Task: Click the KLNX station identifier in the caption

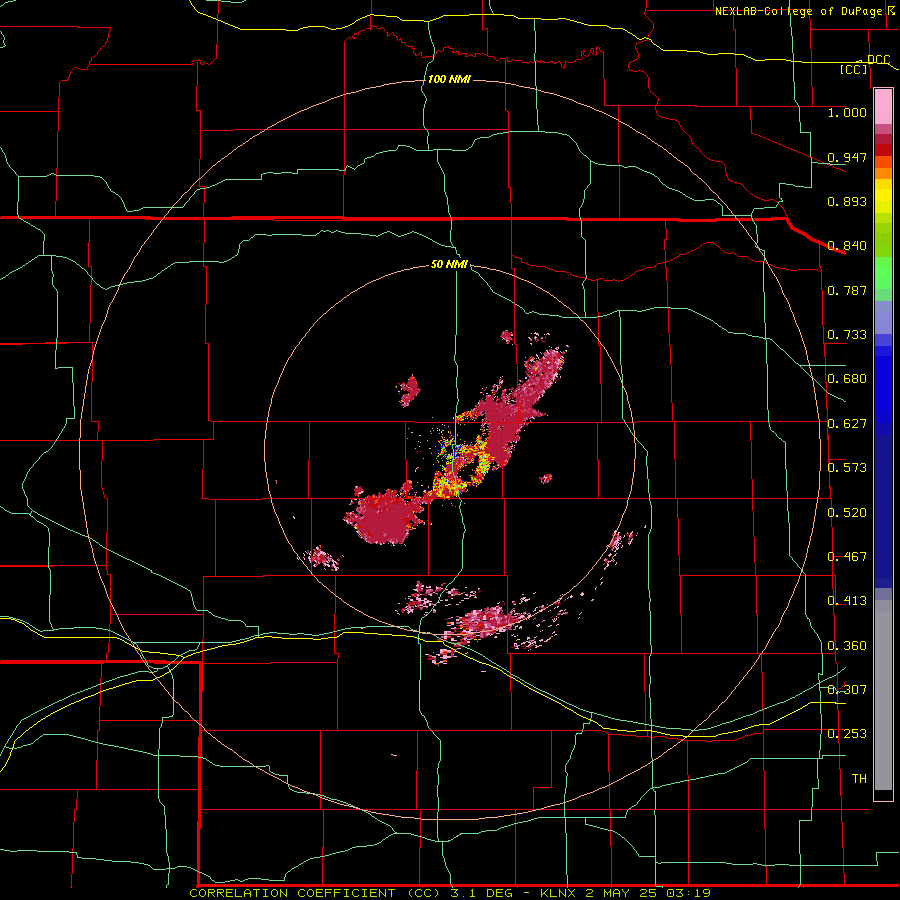Action: tap(560, 893)
